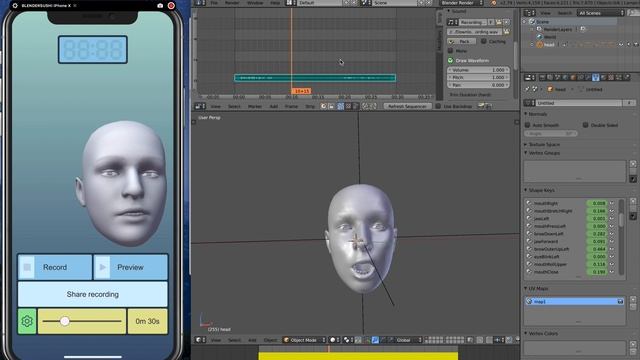Open the Object properties tab icon
This screenshot has height=360, width=640.
pos(573,77)
